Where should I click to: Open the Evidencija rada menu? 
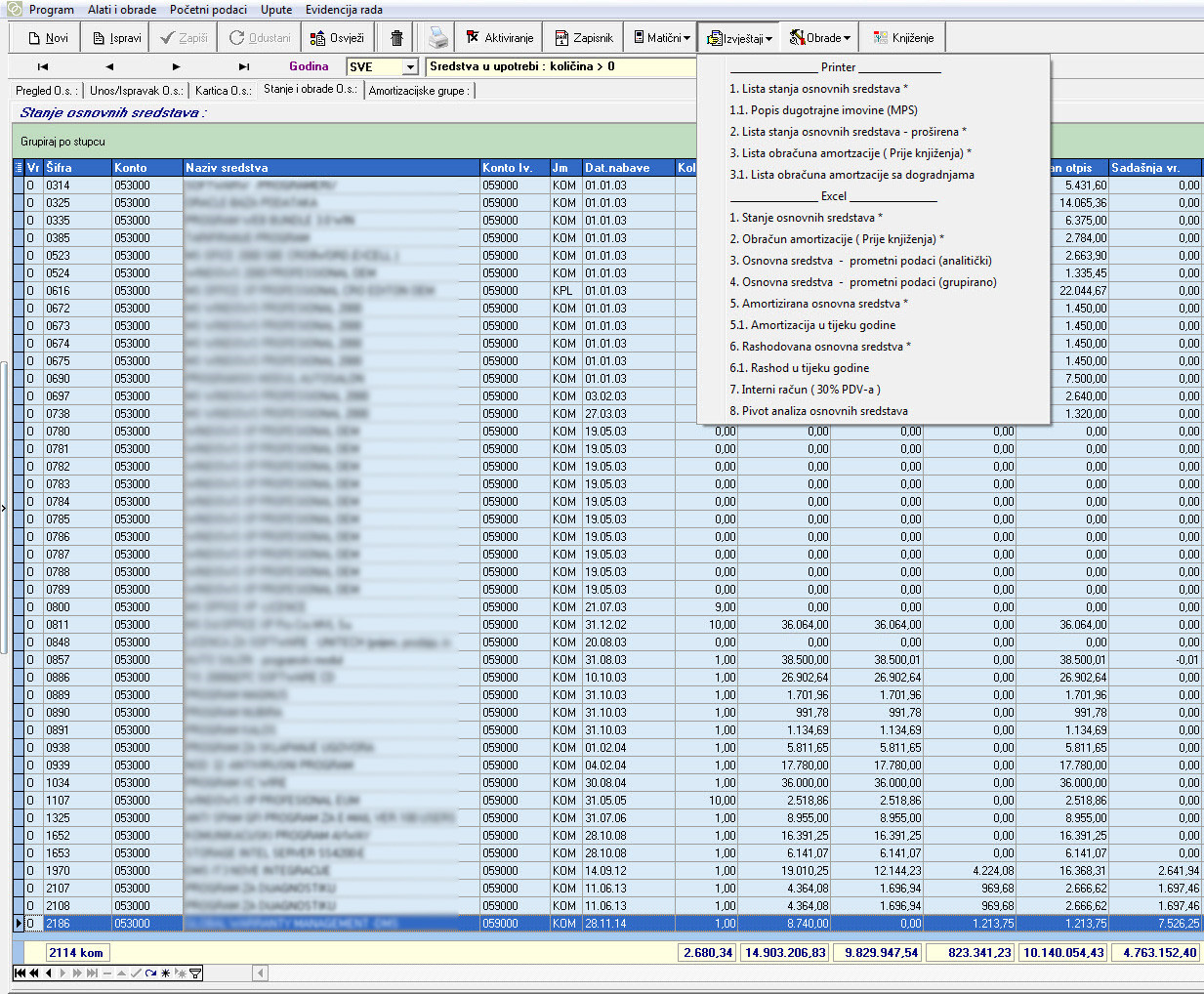(344, 10)
